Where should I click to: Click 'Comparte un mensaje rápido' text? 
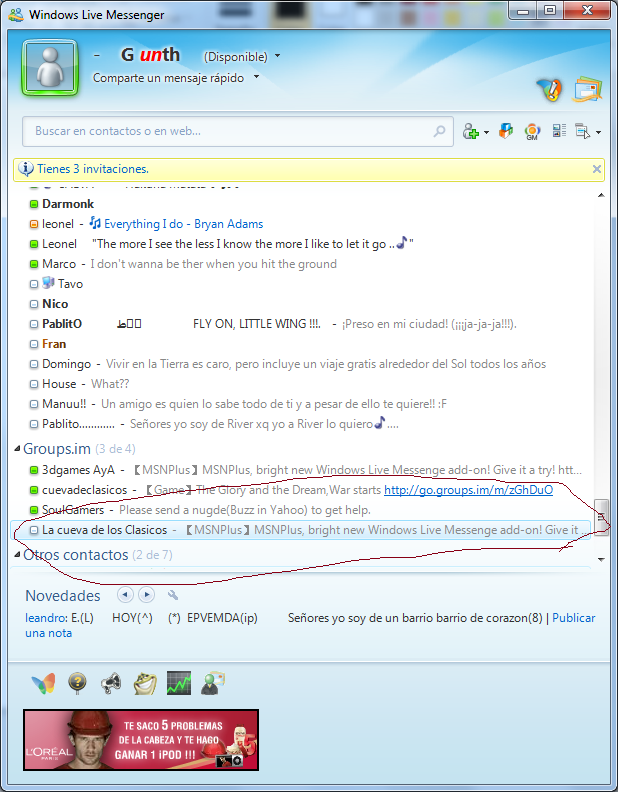point(168,78)
